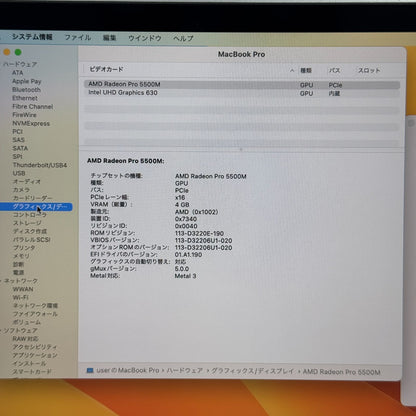The width and height of the screenshot is (416, 416).
Task: Select RAW対応 in the sidebar
Action: (25, 339)
